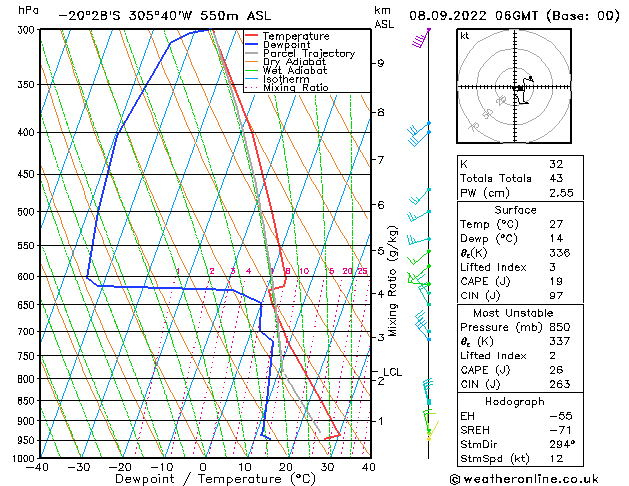Click the 500 hPa pressure label
Viewport: 629px width, 486px height.
click(28, 211)
